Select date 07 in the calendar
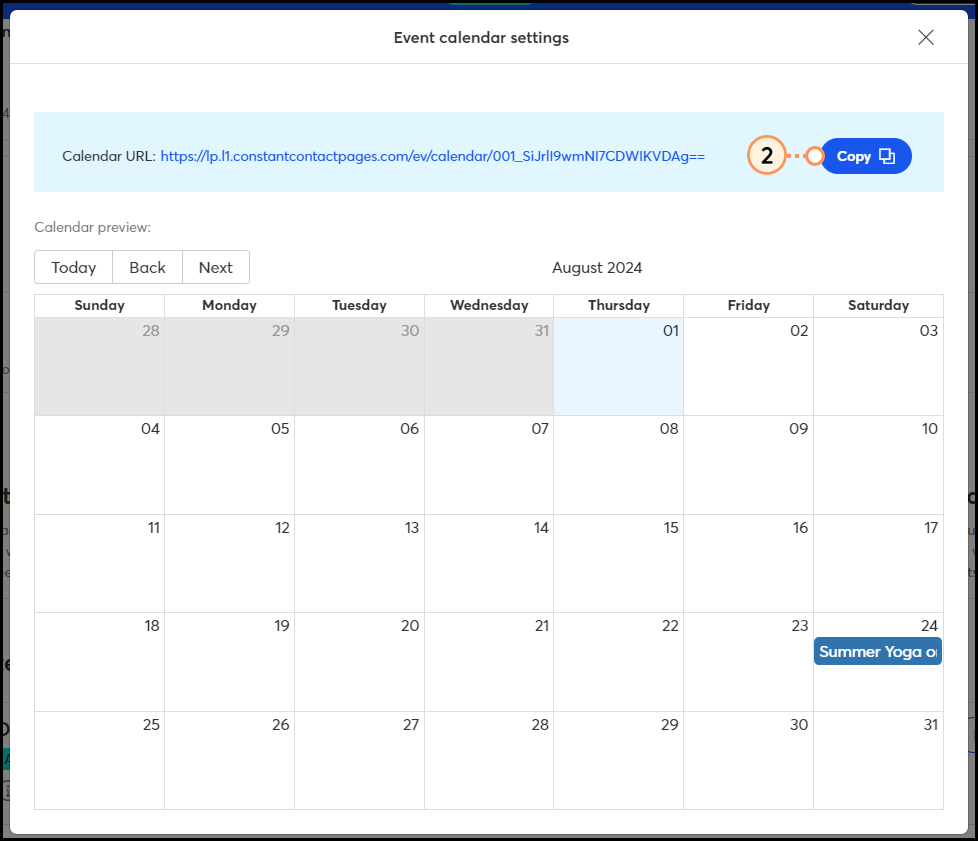Viewport: 978px width, 841px height. tap(540, 429)
